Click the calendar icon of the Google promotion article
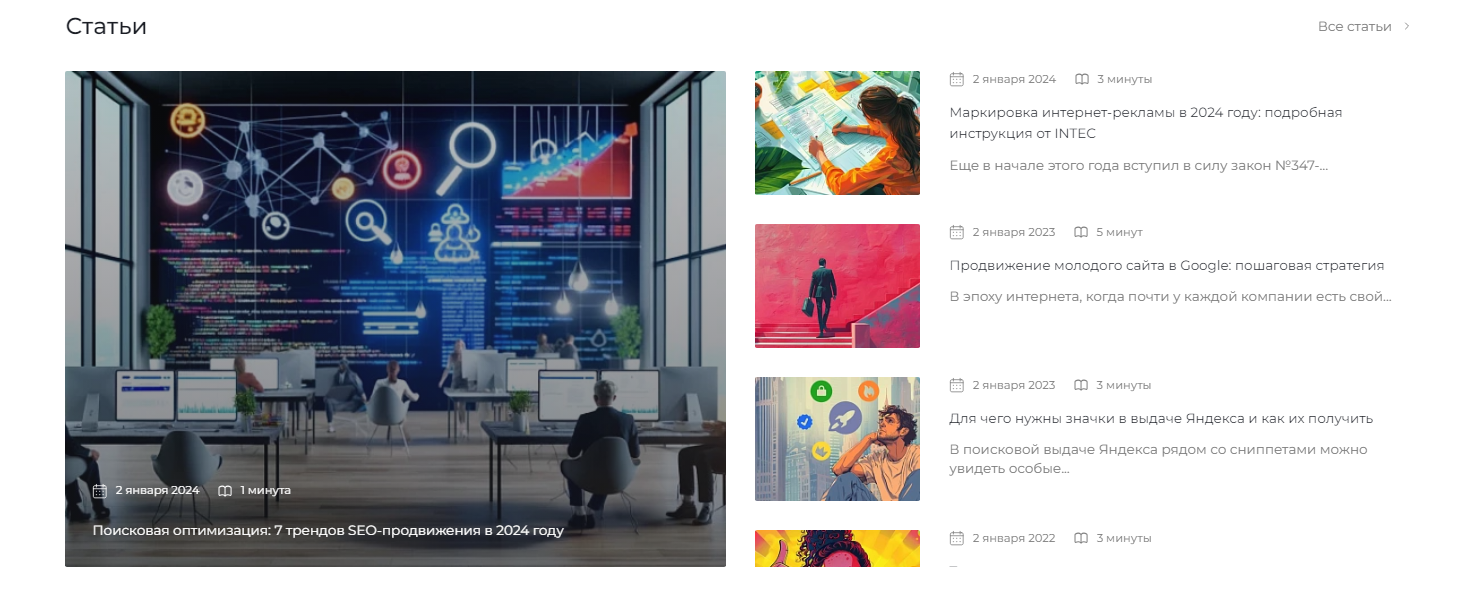This screenshot has height=590, width=1480. coord(956,232)
